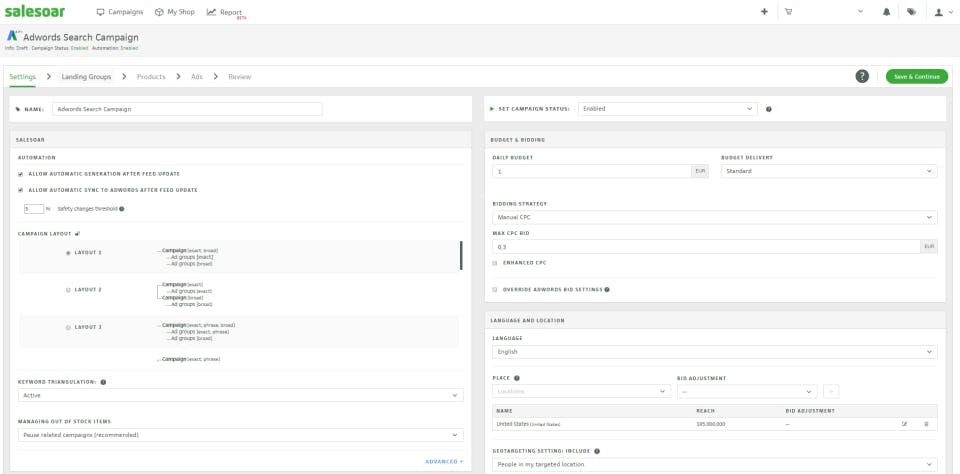Click the Advanced + link

(x=443, y=461)
